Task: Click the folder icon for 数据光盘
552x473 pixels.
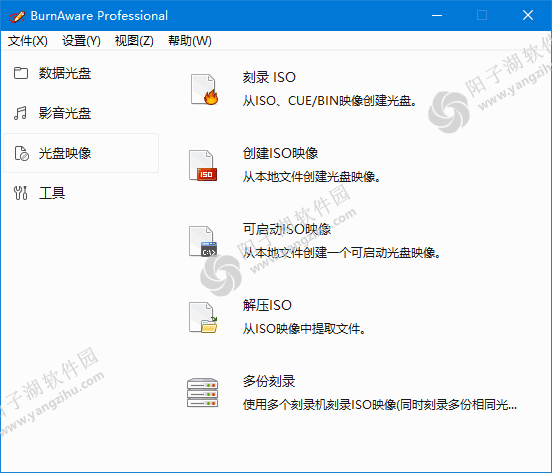Action: pyautogui.click(x=21, y=73)
